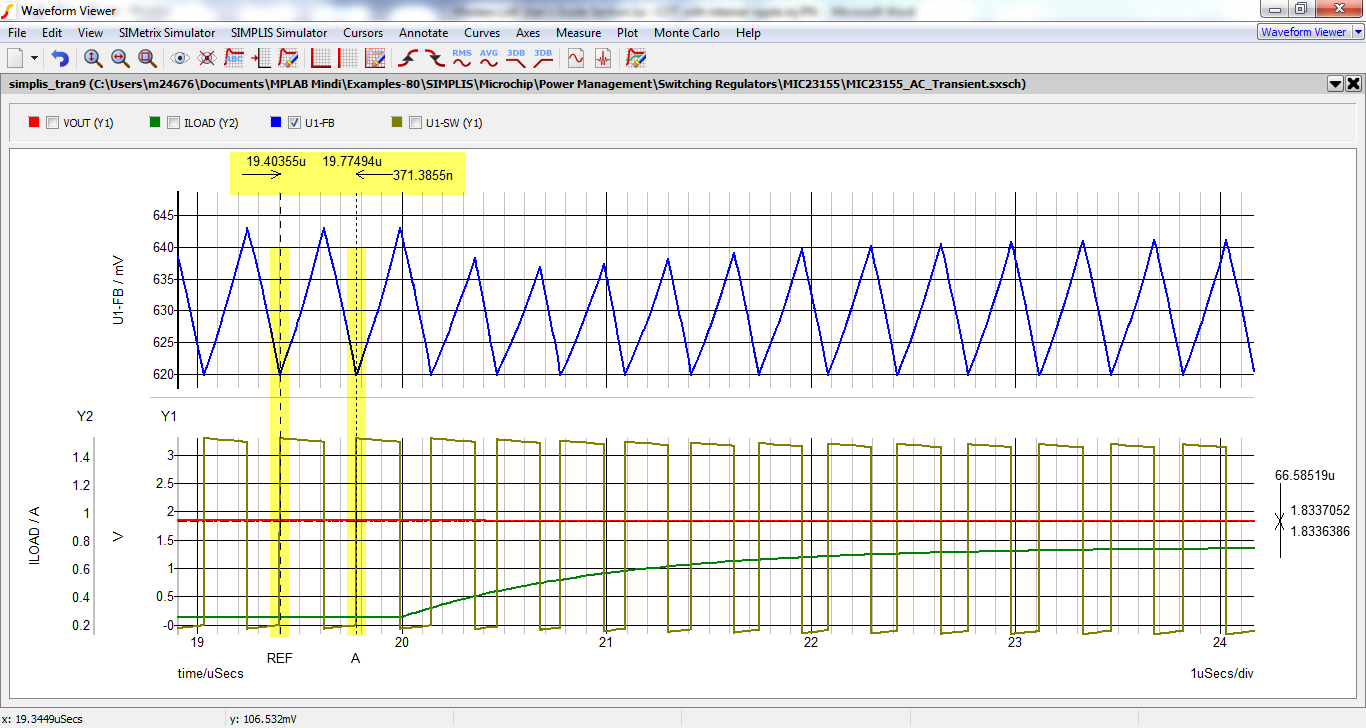Viewport: 1366px width, 728px height.
Task: Click the vertical zoom magnifier icon
Action: [x=93, y=58]
